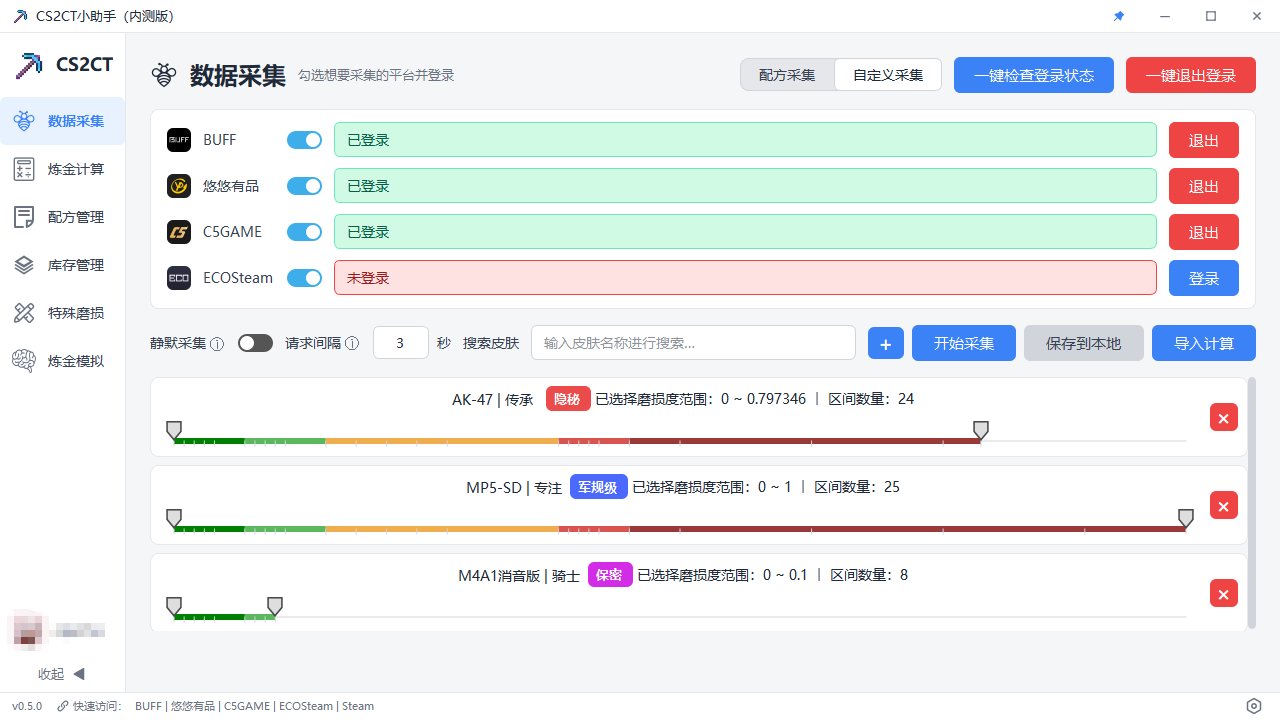Click the blurred user avatar in sidebar
The width and height of the screenshot is (1280, 720).
coord(27,630)
